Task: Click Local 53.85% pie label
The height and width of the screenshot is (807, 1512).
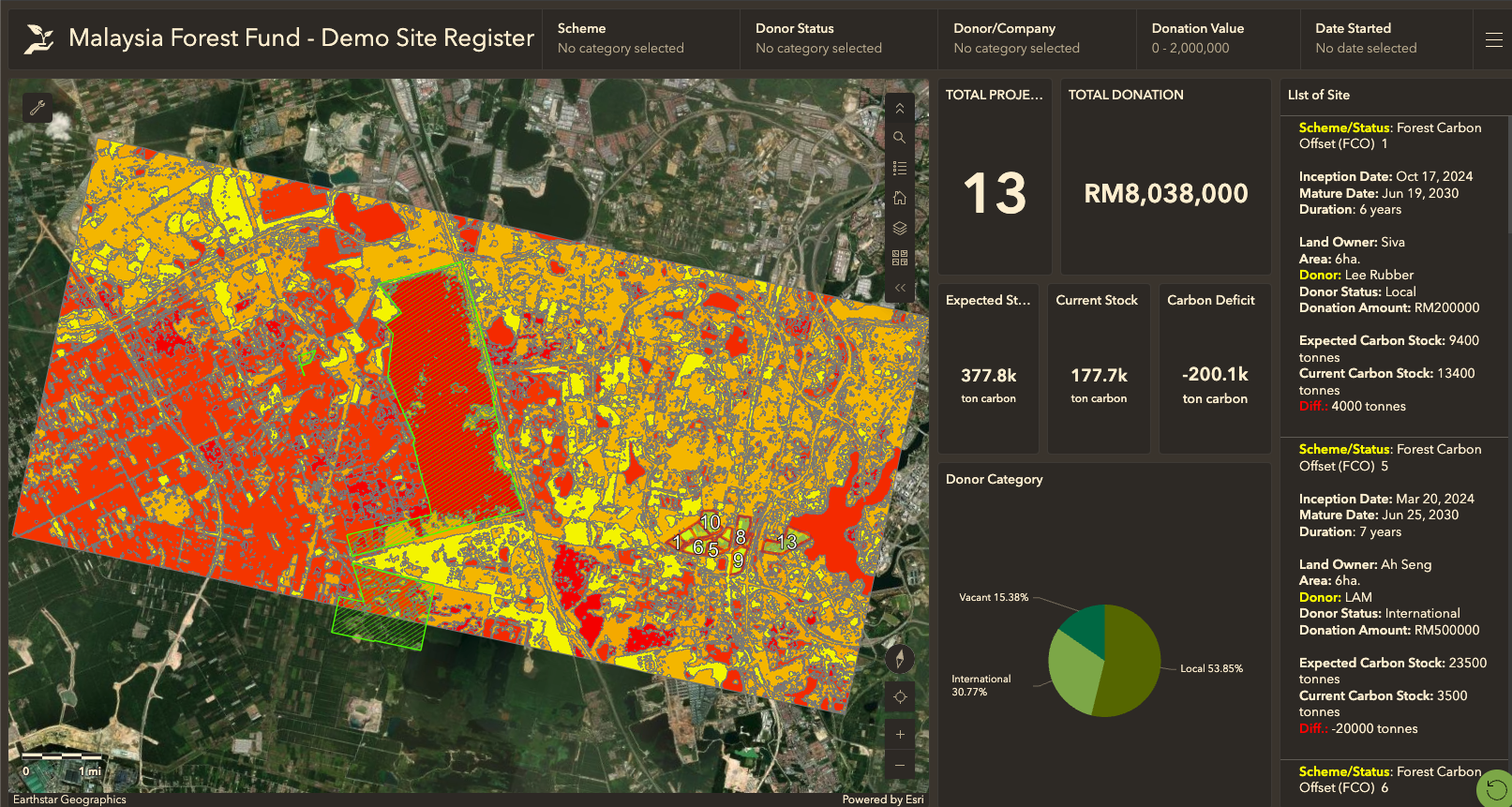Action: [x=1211, y=668]
